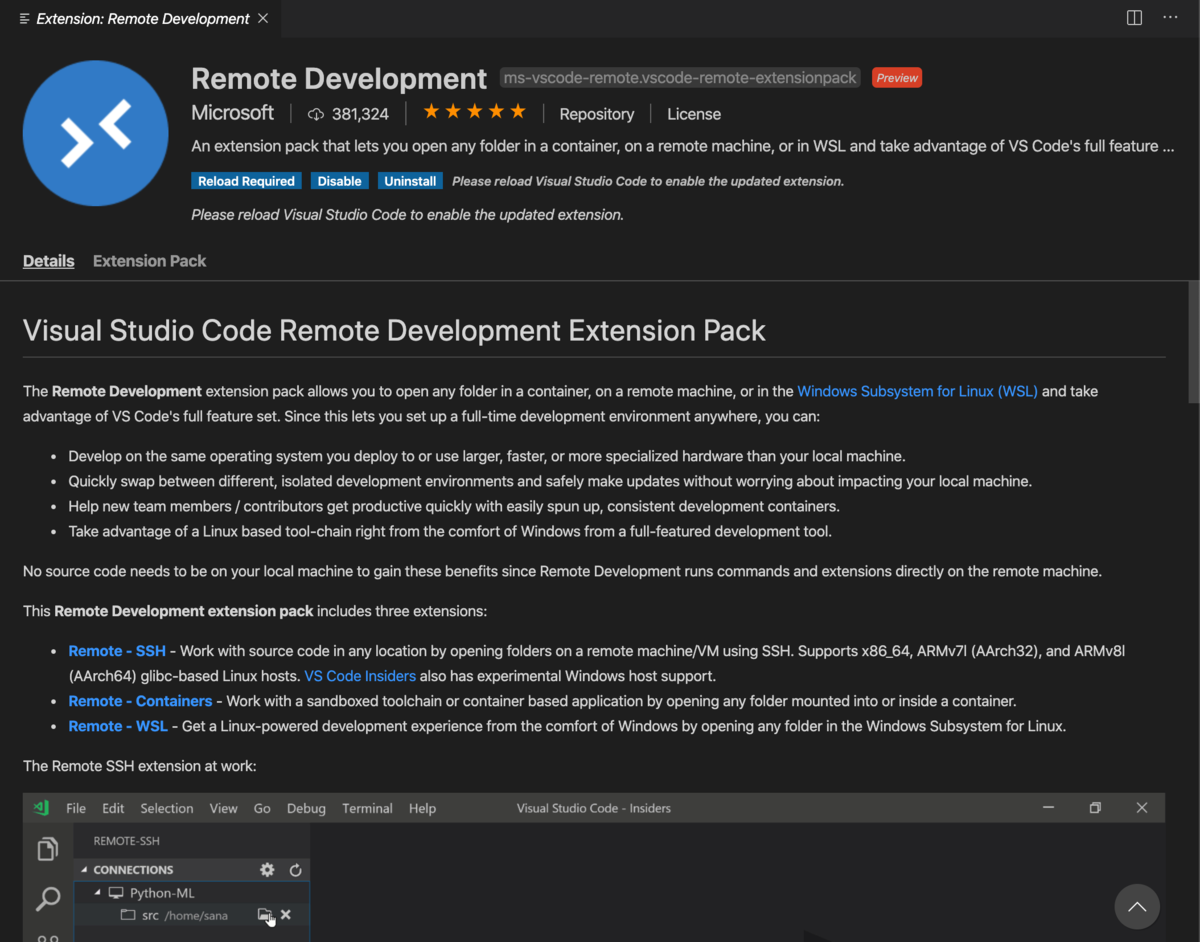The height and width of the screenshot is (942, 1200).
Task: Click the Remote Development extension logo
Action: (x=96, y=133)
